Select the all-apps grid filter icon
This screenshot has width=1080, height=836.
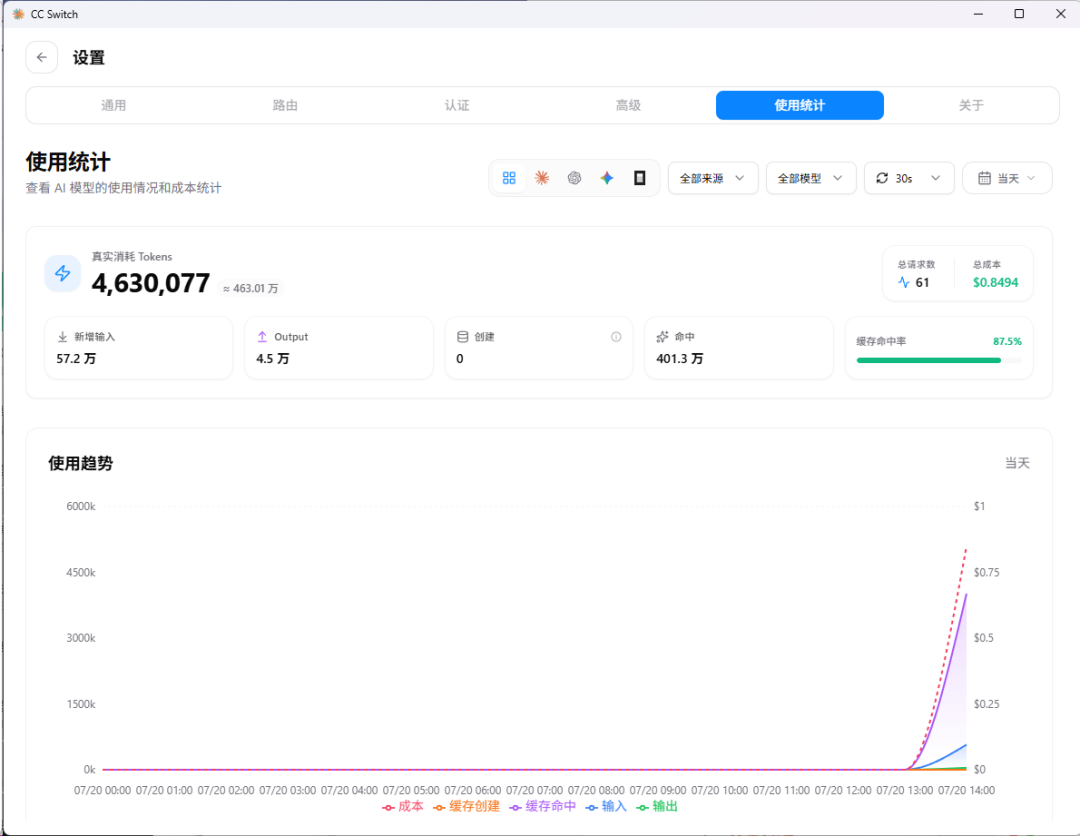click(x=509, y=178)
